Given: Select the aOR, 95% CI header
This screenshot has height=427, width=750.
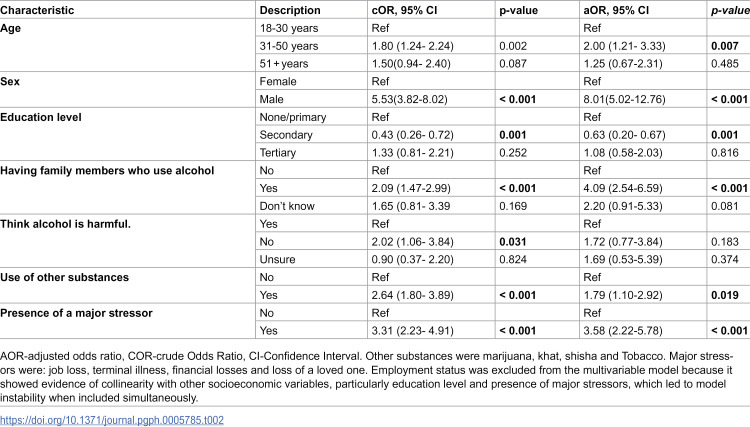Looking at the screenshot, I should point(616,10).
